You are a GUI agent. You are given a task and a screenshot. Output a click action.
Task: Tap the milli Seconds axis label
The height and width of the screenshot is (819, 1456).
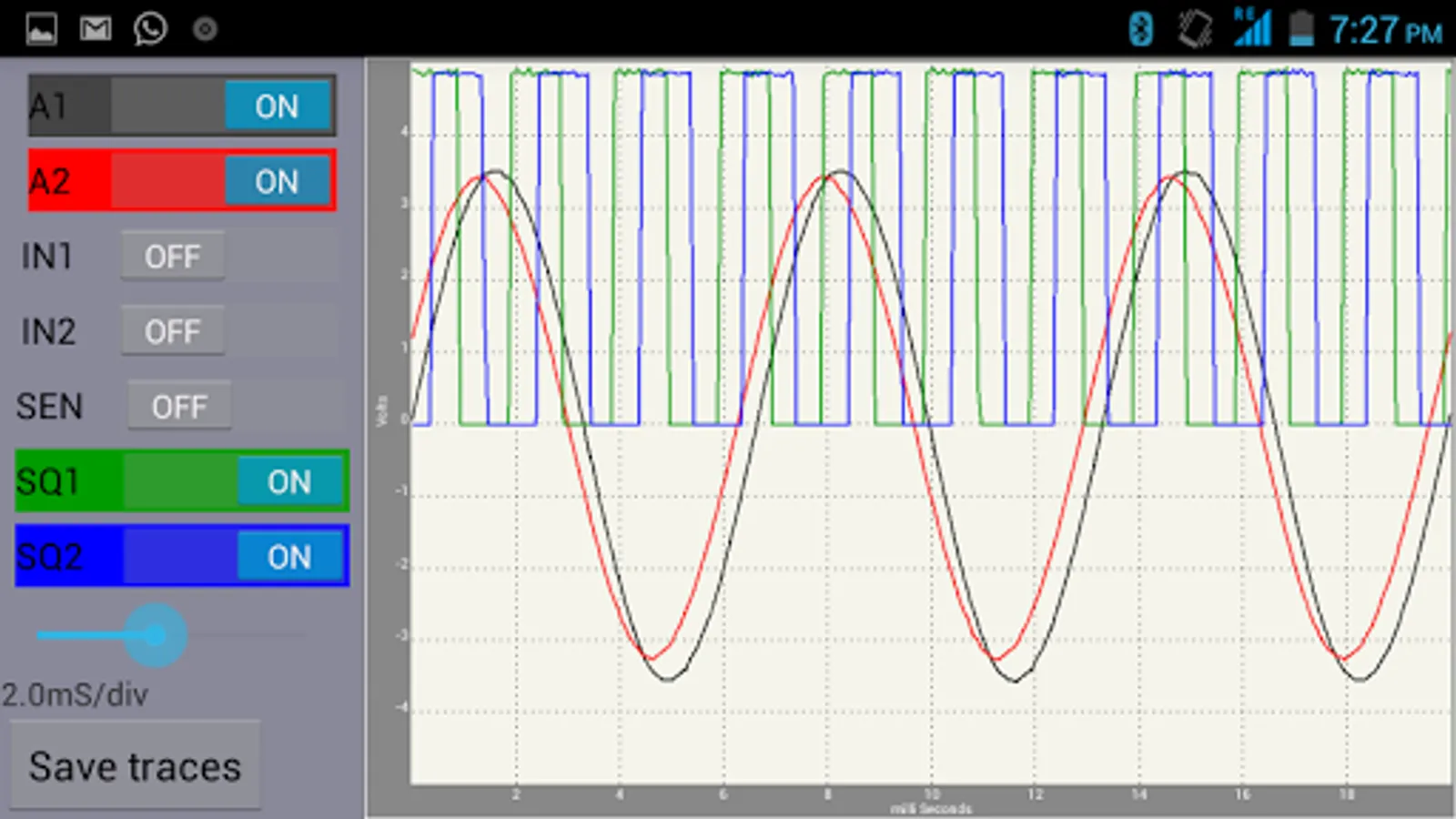coord(931,809)
